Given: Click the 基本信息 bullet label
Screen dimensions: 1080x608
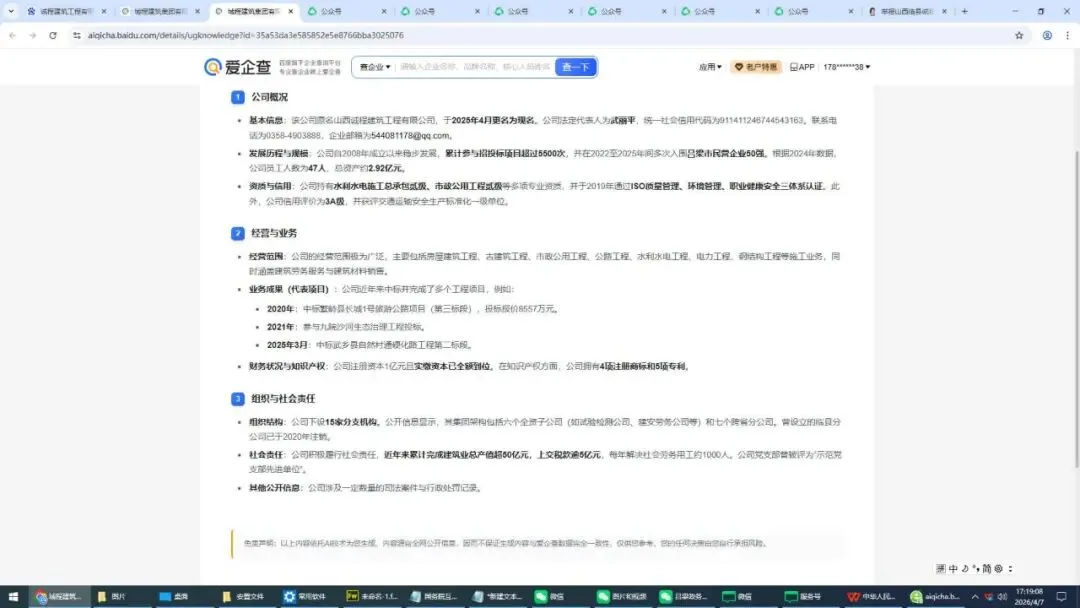Looking at the screenshot, I should click(x=266, y=120).
